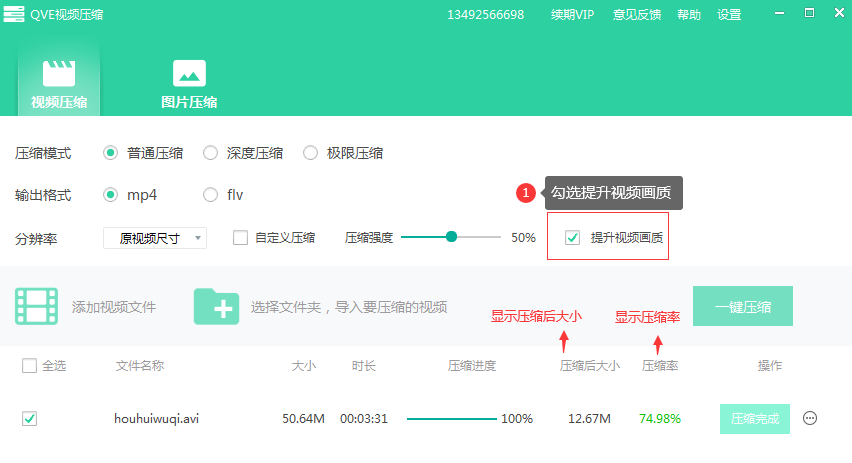
Task: Select 极限压缩 extreme compression mode
Action: [310, 153]
